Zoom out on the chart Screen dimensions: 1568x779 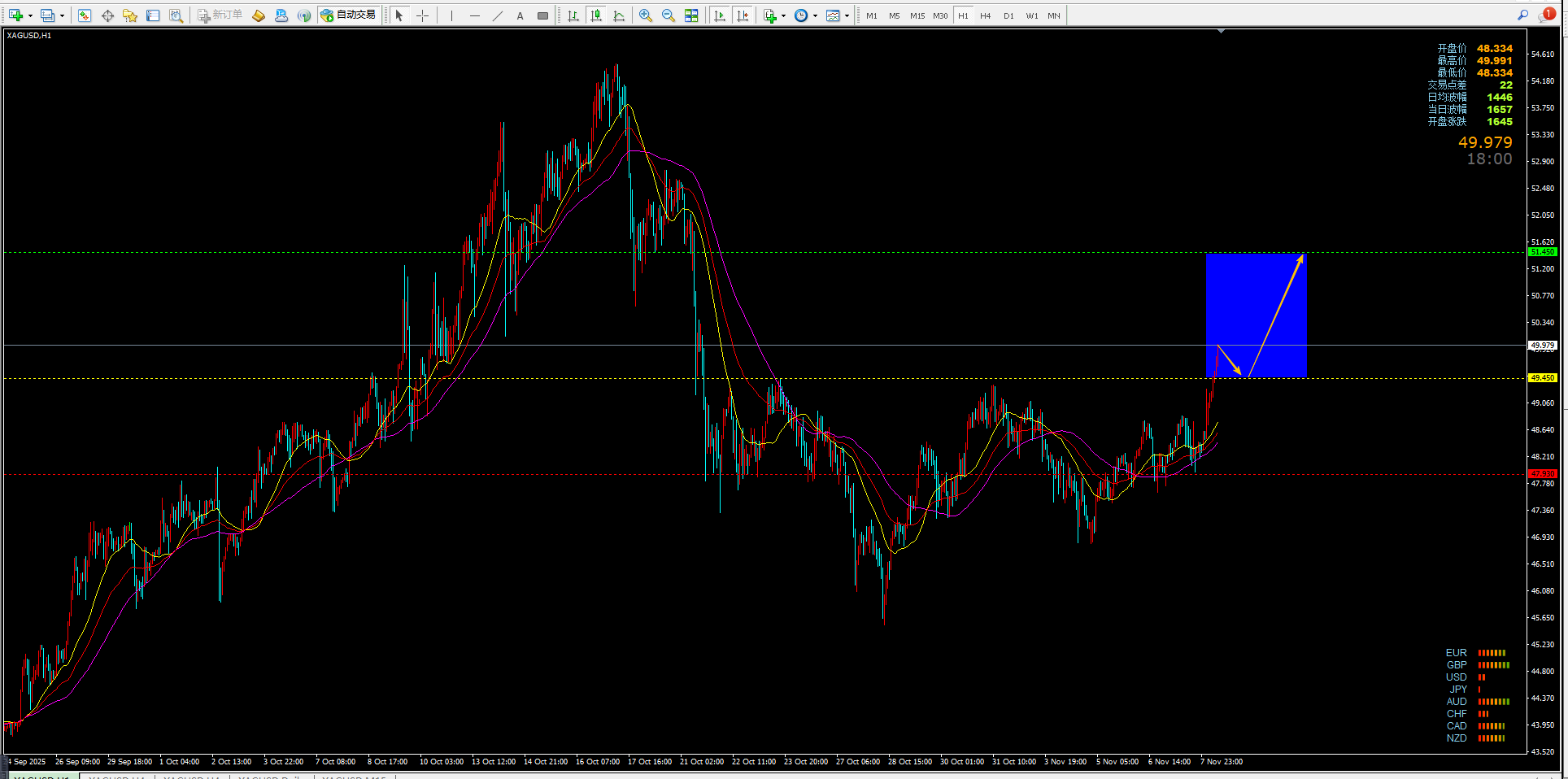[x=669, y=15]
